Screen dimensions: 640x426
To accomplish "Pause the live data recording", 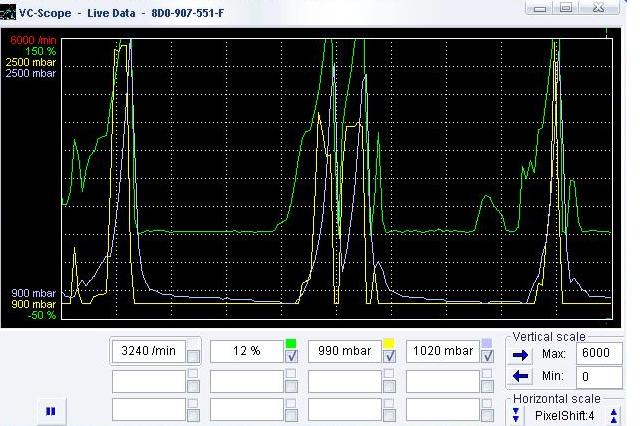I will [51, 410].
